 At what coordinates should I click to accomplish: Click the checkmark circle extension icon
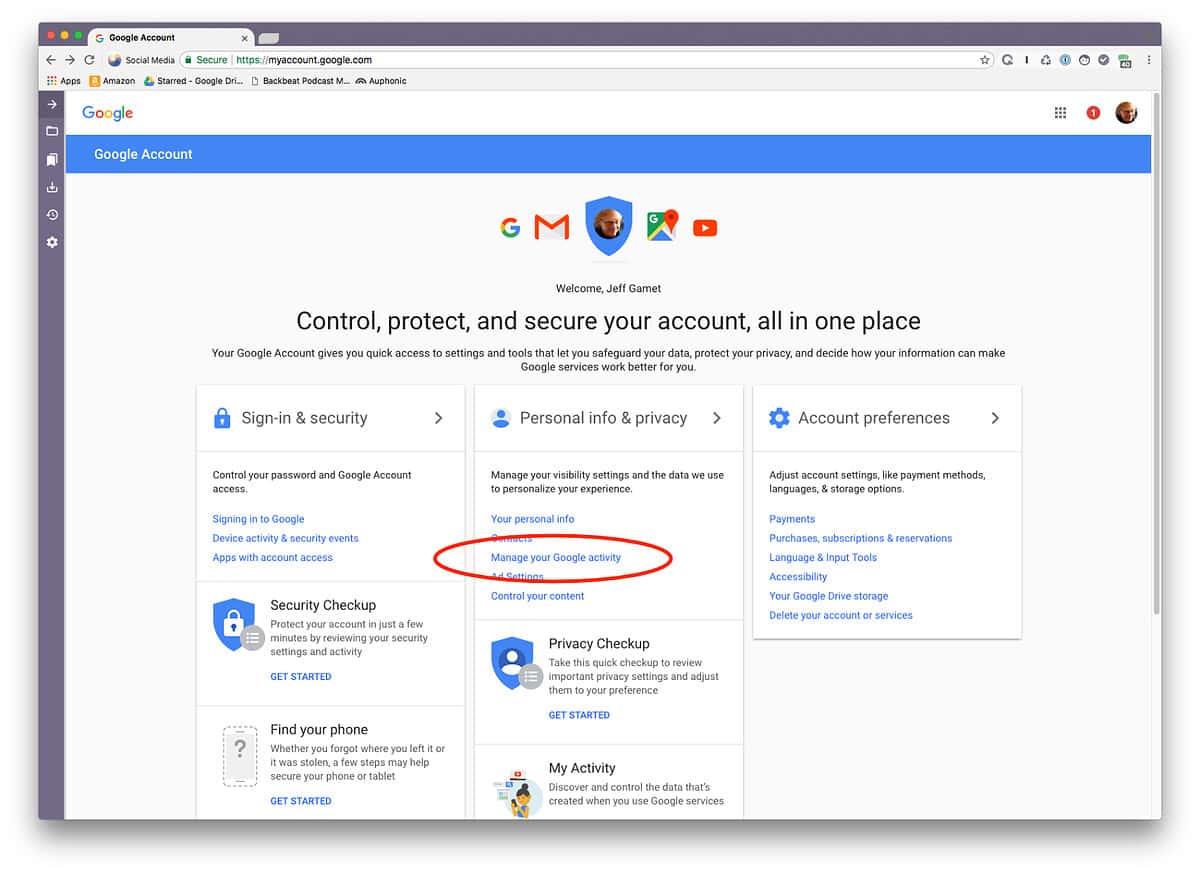pos(1104,60)
